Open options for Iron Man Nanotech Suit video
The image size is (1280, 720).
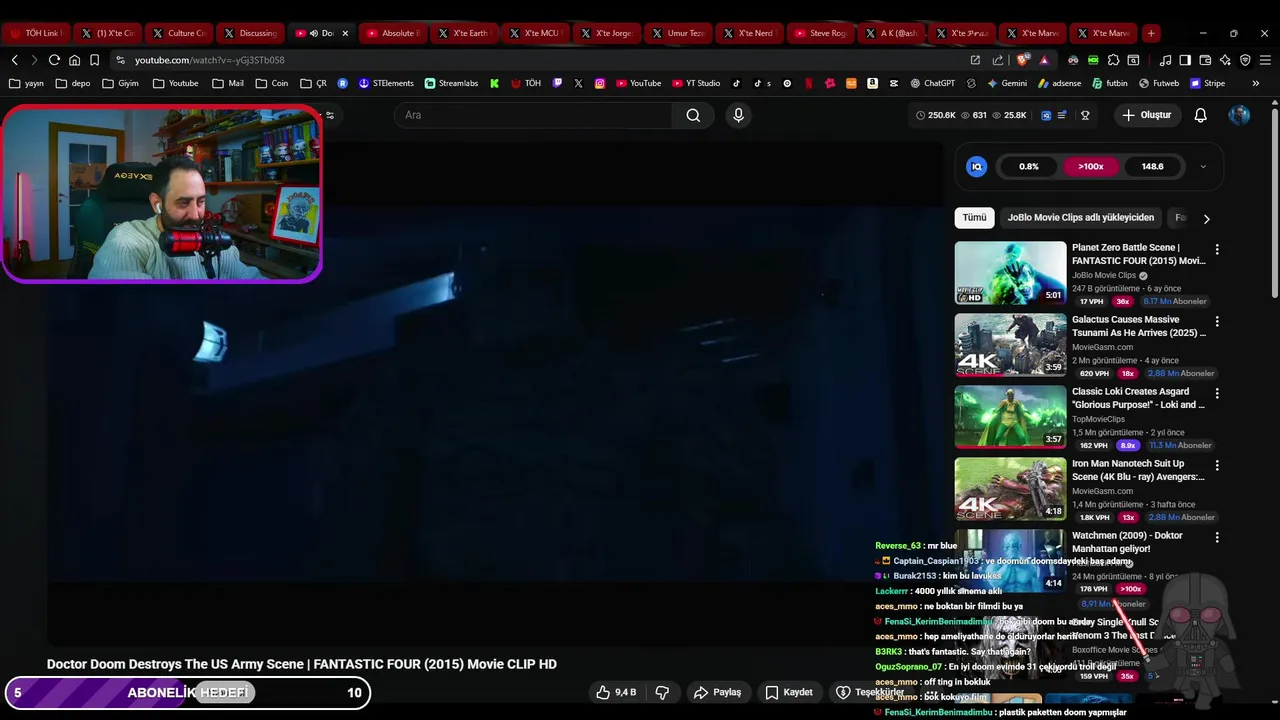[x=1217, y=465]
